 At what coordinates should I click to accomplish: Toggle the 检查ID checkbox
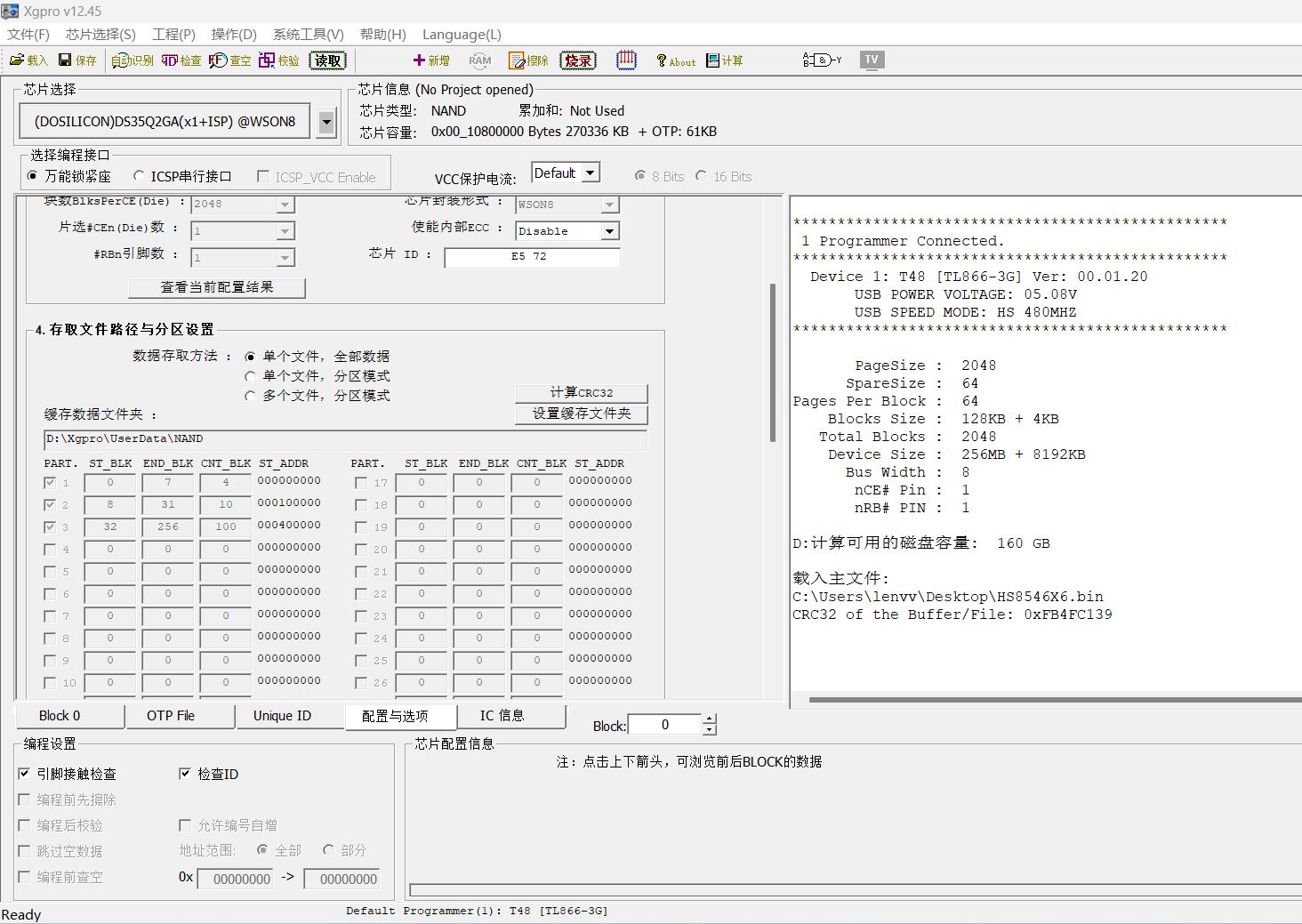click(x=185, y=774)
